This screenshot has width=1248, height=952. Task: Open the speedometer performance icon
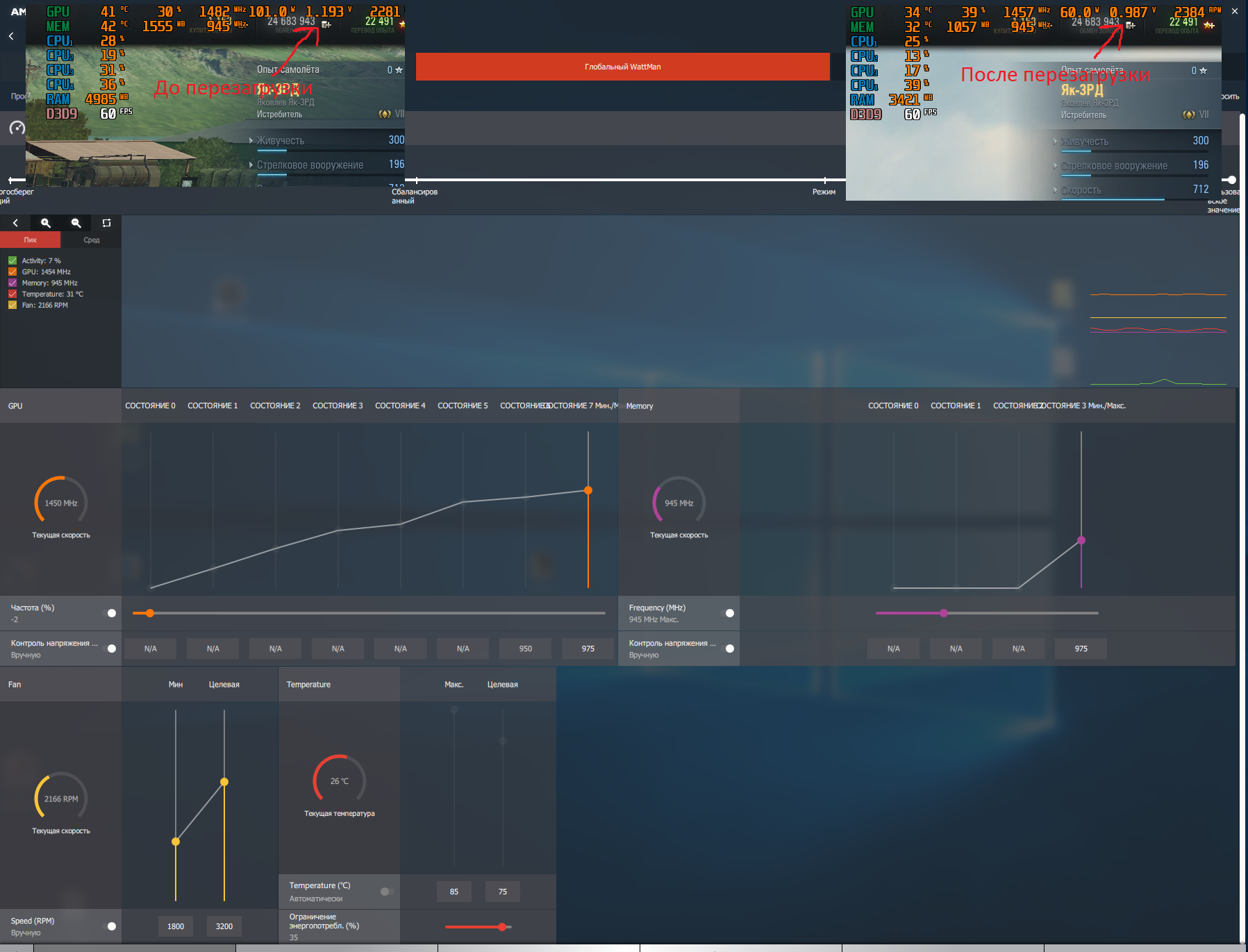[x=17, y=128]
